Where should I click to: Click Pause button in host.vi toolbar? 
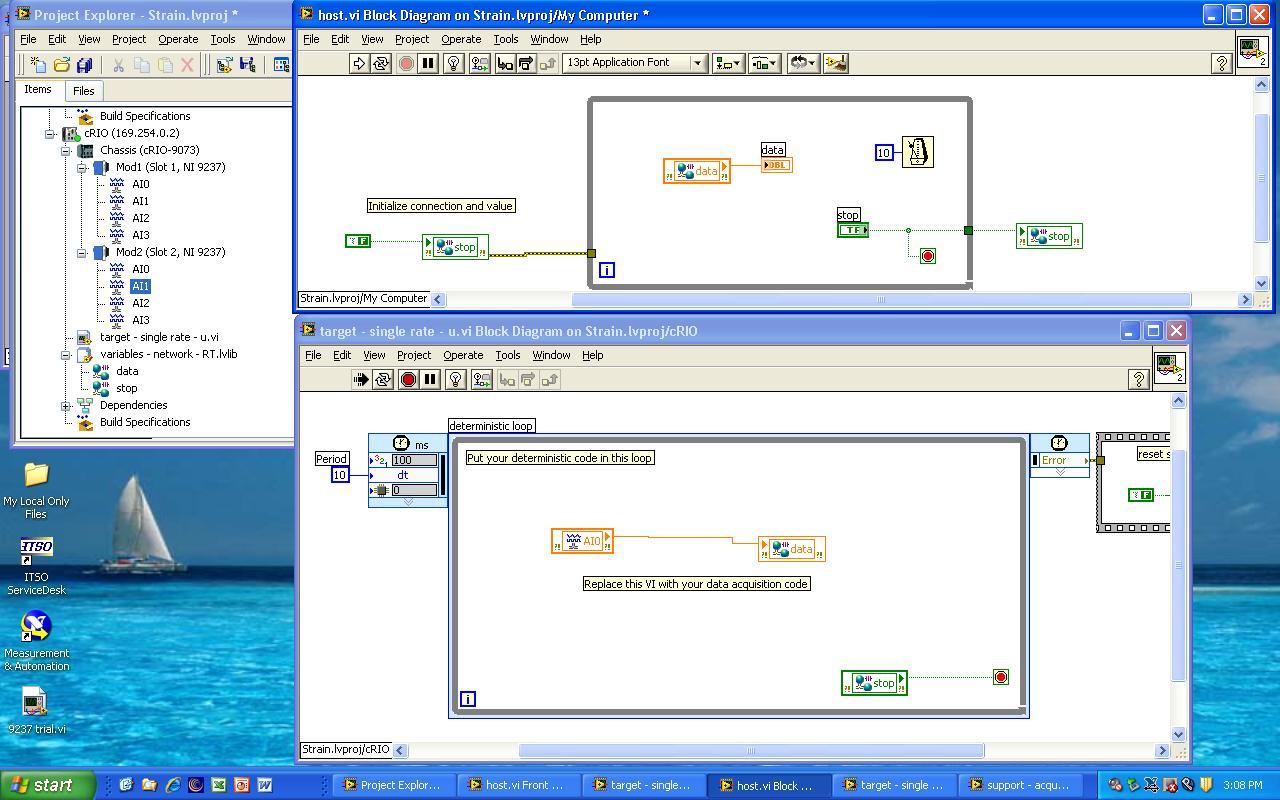(428, 63)
